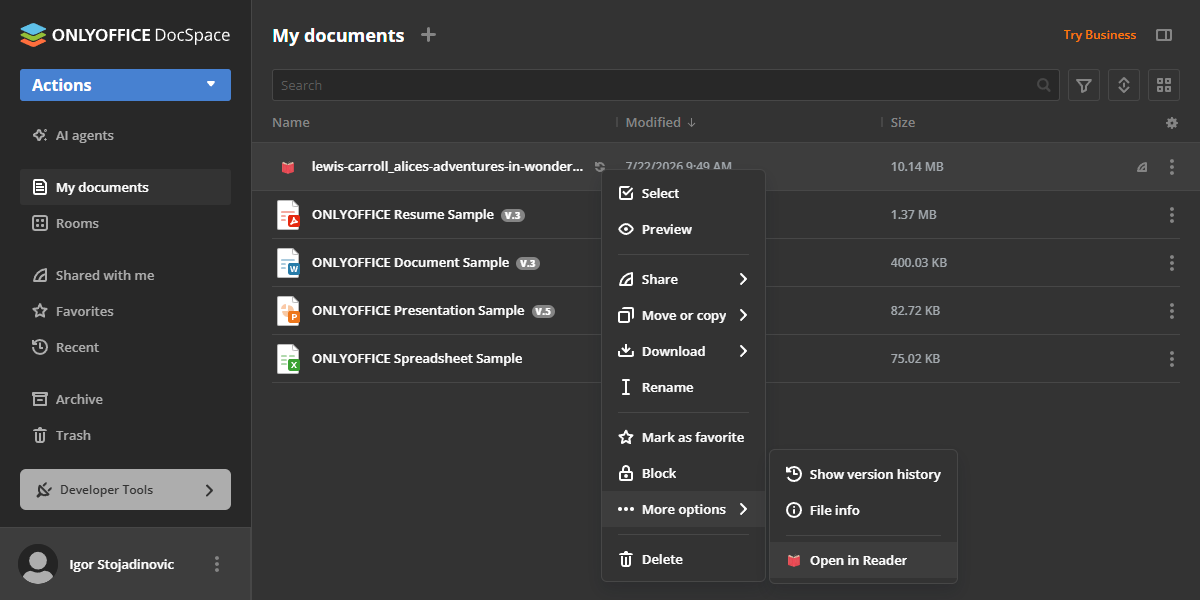Choose Select in context menu

coord(683,193)
